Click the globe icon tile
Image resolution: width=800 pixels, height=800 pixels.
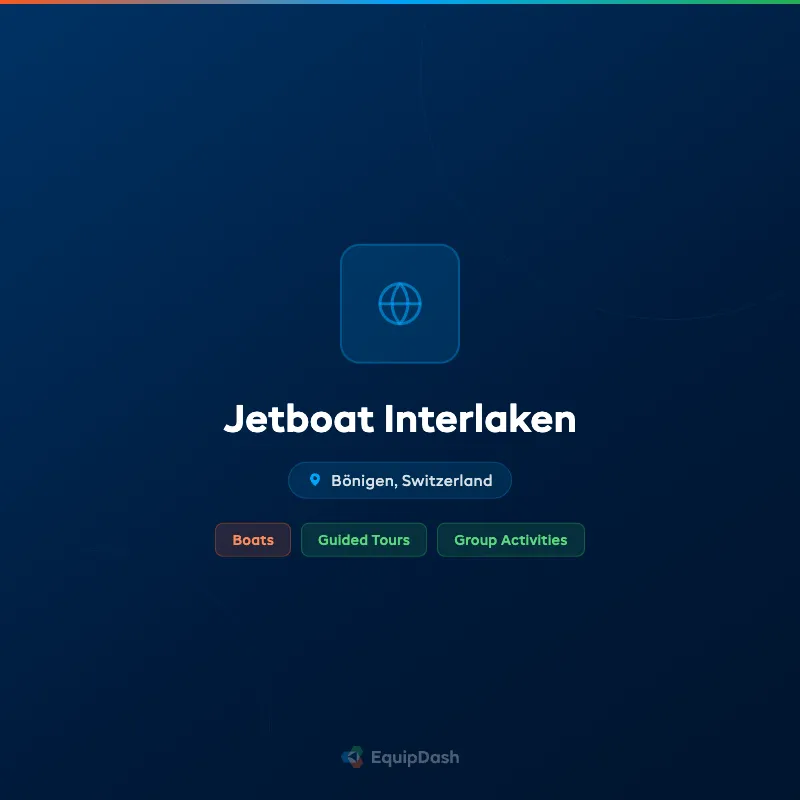[399, 304]
